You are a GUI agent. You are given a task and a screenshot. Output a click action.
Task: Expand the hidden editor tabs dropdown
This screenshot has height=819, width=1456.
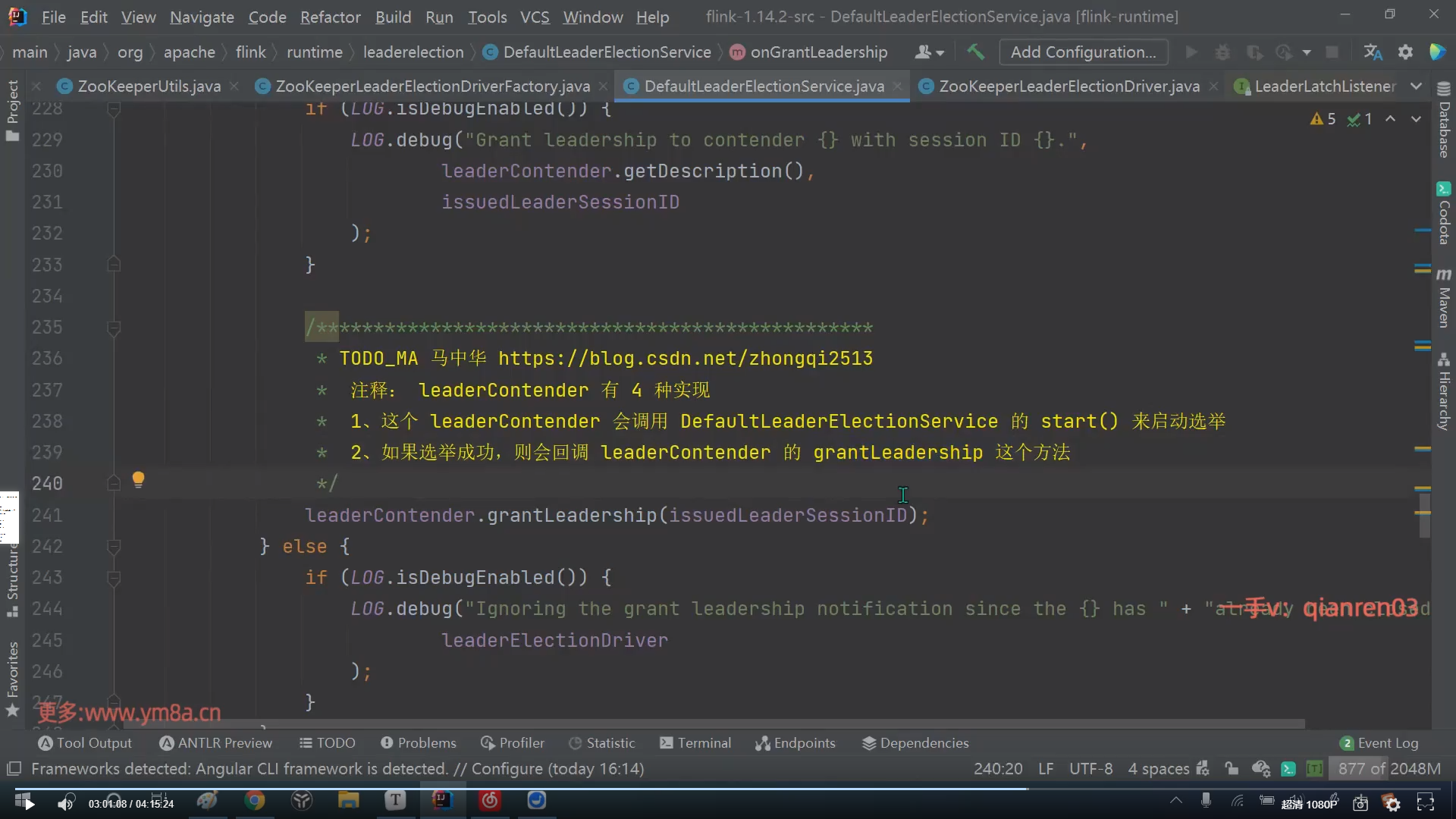1416,86
